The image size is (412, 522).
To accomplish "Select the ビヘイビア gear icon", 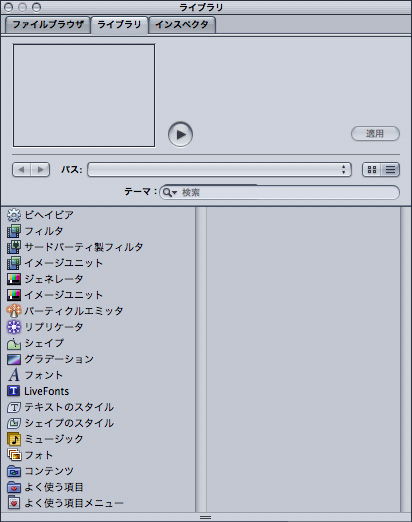I will (x=14, y=215).
